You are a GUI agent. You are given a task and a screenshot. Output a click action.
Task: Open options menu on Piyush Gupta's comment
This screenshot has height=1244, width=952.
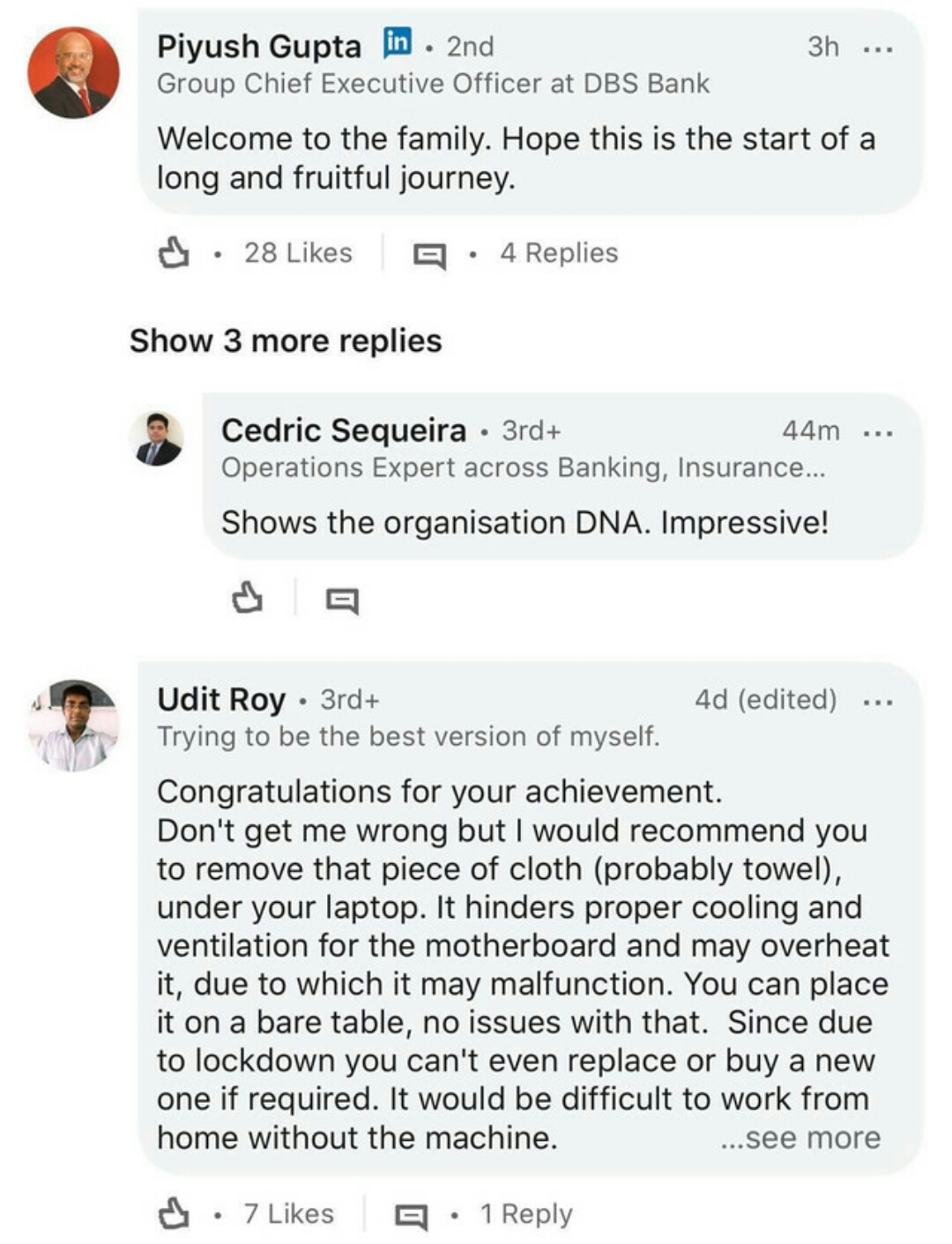tap(878, 48)
